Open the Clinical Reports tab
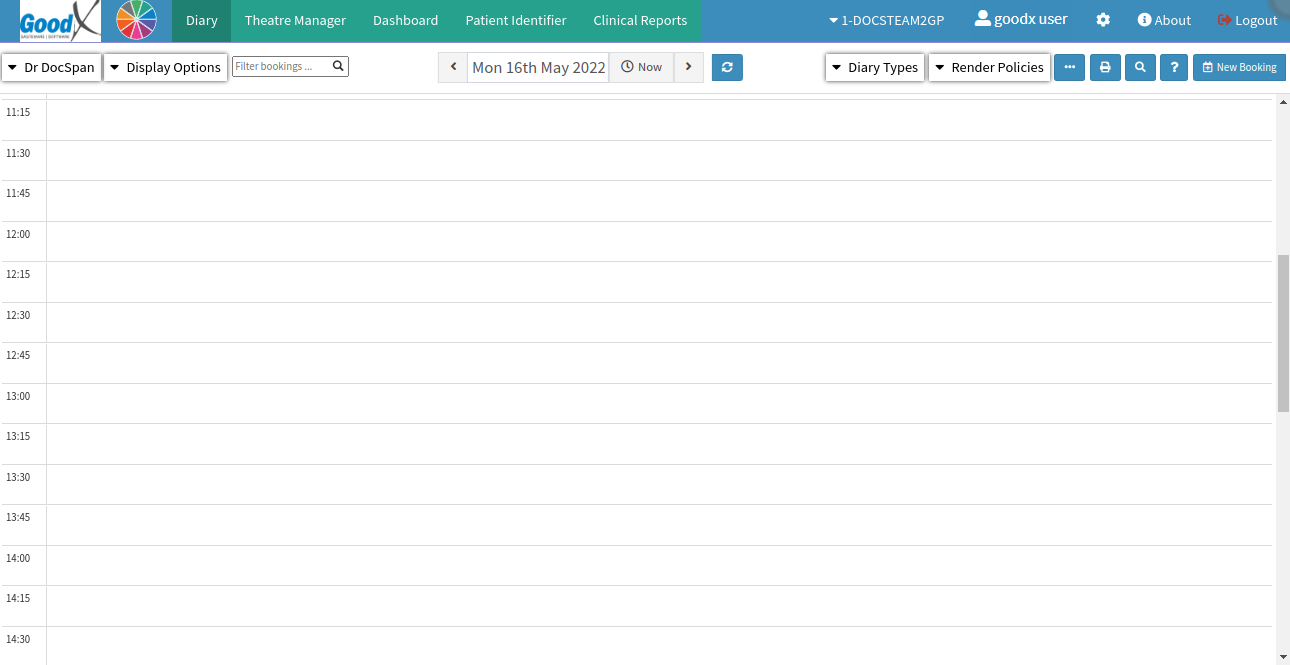The height and width of the screenshot is (665, 1290). 640,21
